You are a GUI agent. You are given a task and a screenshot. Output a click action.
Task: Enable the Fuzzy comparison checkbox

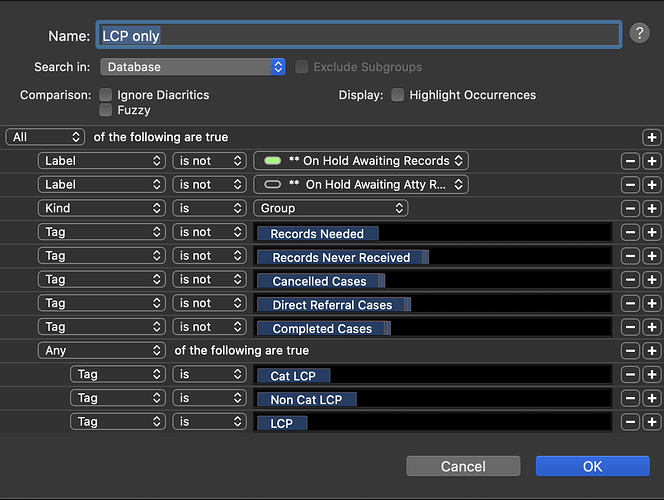(105, 110)
